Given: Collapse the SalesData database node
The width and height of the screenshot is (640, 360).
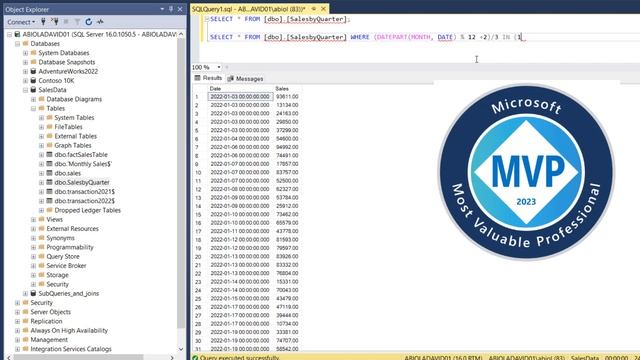Looking at the screenshot, I should pos(25,90).
